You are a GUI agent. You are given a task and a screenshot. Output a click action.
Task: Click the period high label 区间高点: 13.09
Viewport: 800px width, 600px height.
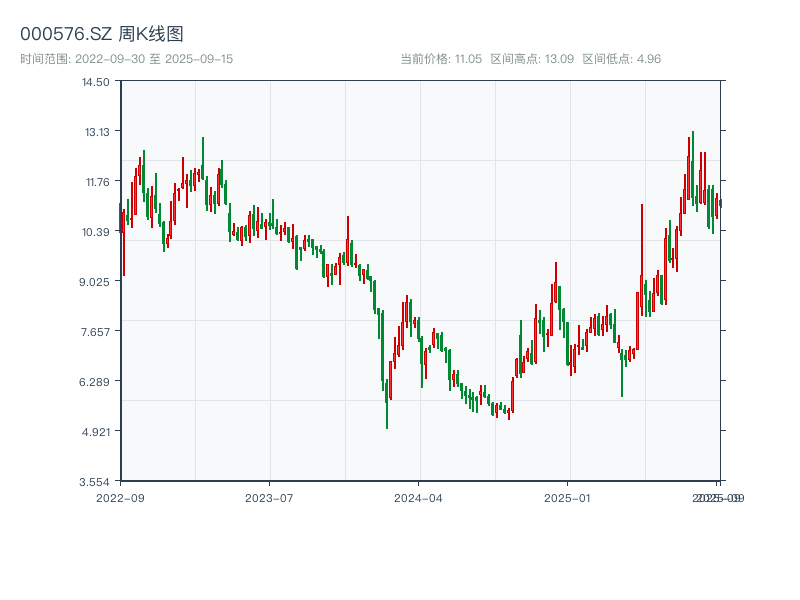[532, 59]
